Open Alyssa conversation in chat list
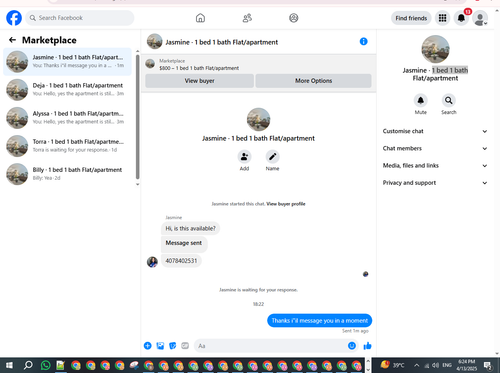Screen dimensions: 500x373 68,118
